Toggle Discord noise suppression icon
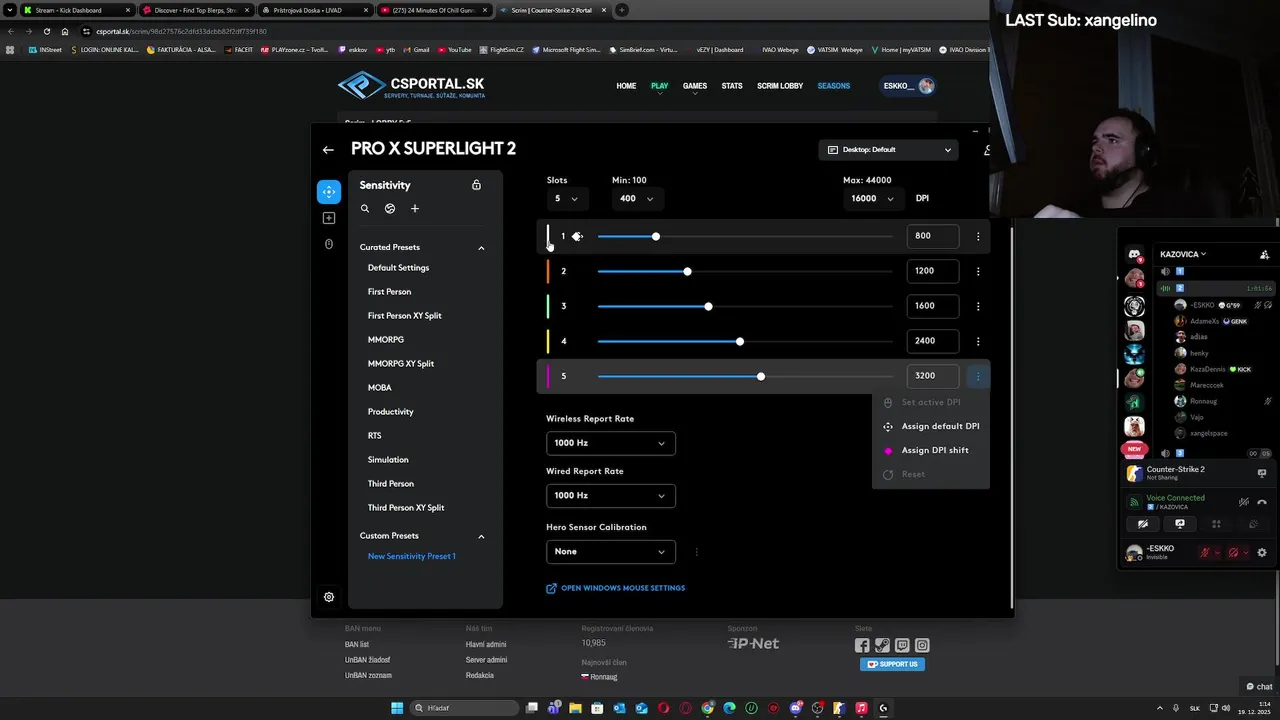Viewport: 1280px width, 720px height. click(1243, 502)
